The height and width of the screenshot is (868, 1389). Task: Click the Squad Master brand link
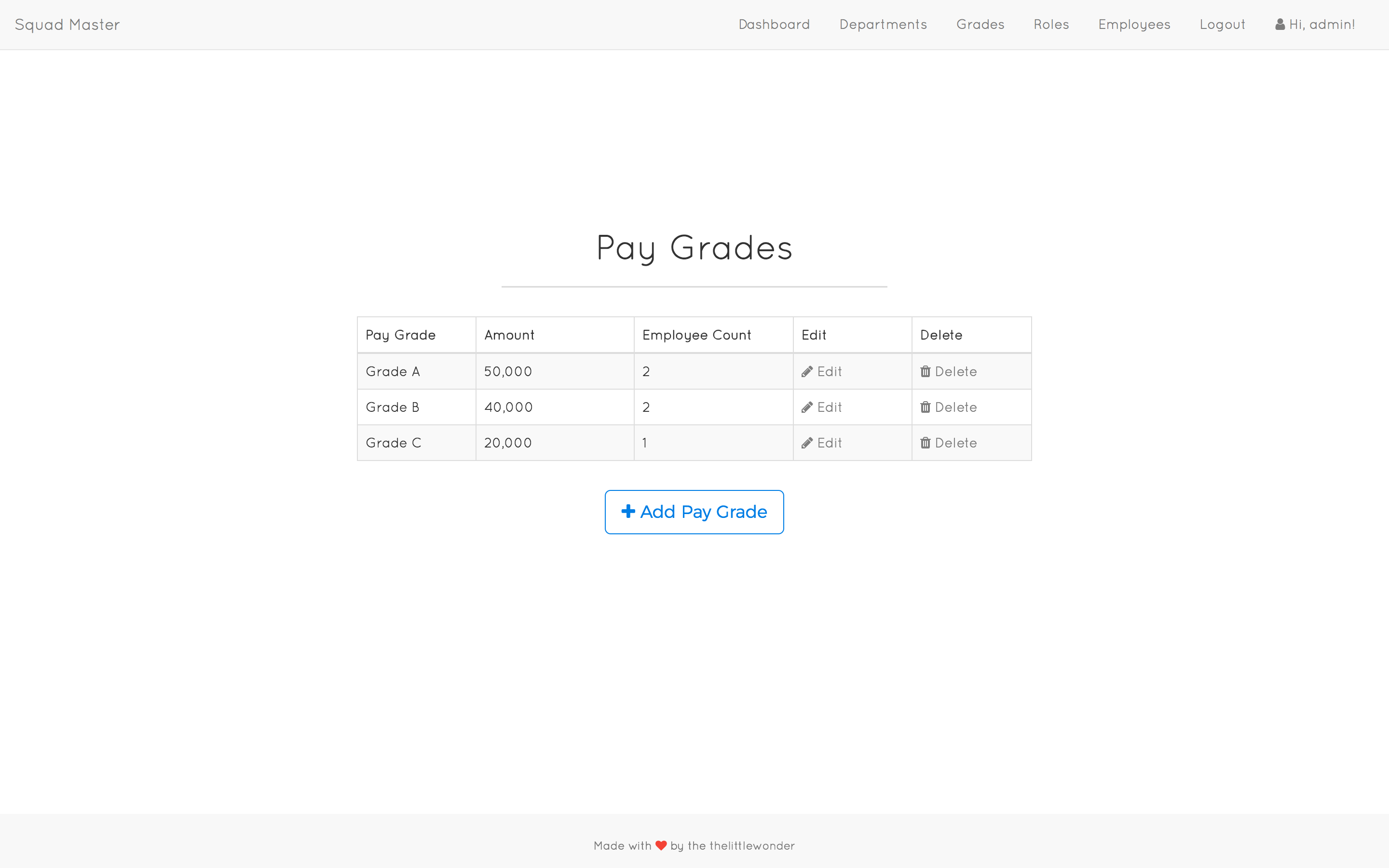point(67,25)
